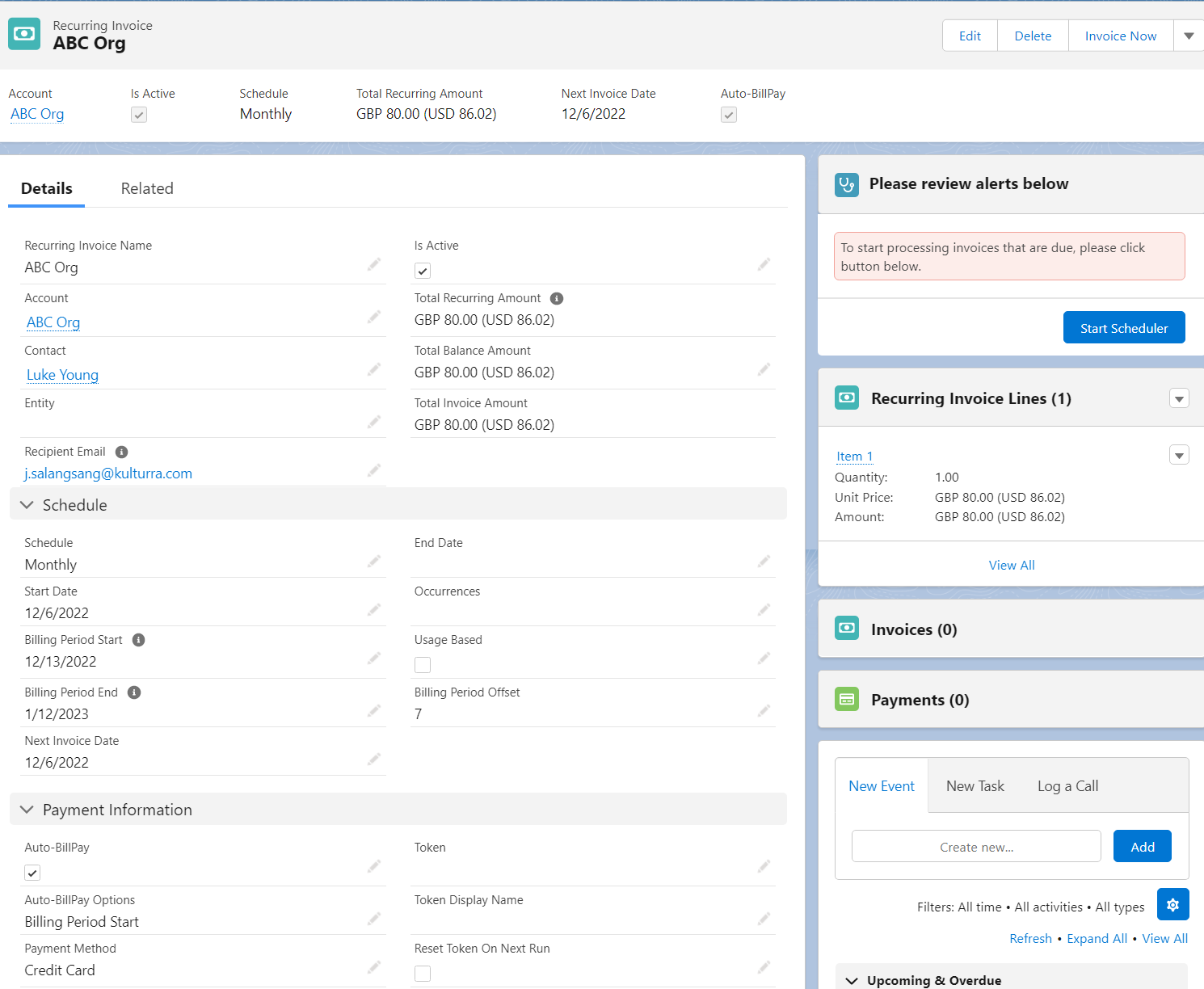
Task: Open the Luke Young contact link
Action: [x=62, y=375]
